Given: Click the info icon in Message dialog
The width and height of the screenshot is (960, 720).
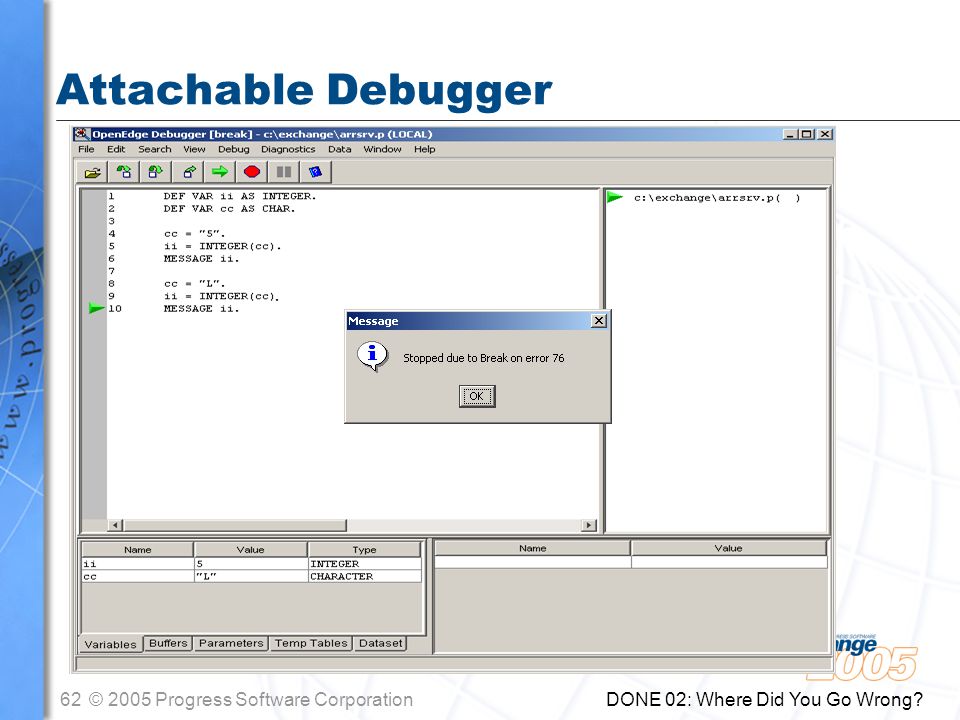Looking at the screenshot, I should click(x=372, y=356).
